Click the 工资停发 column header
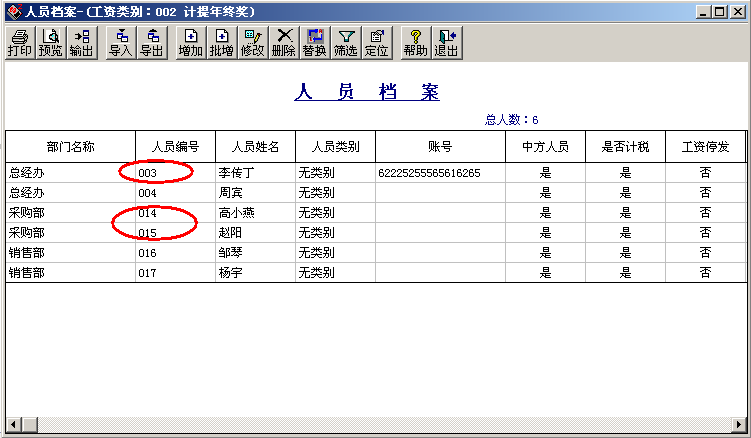The image size is (751, 438). [x=705, y=147]
